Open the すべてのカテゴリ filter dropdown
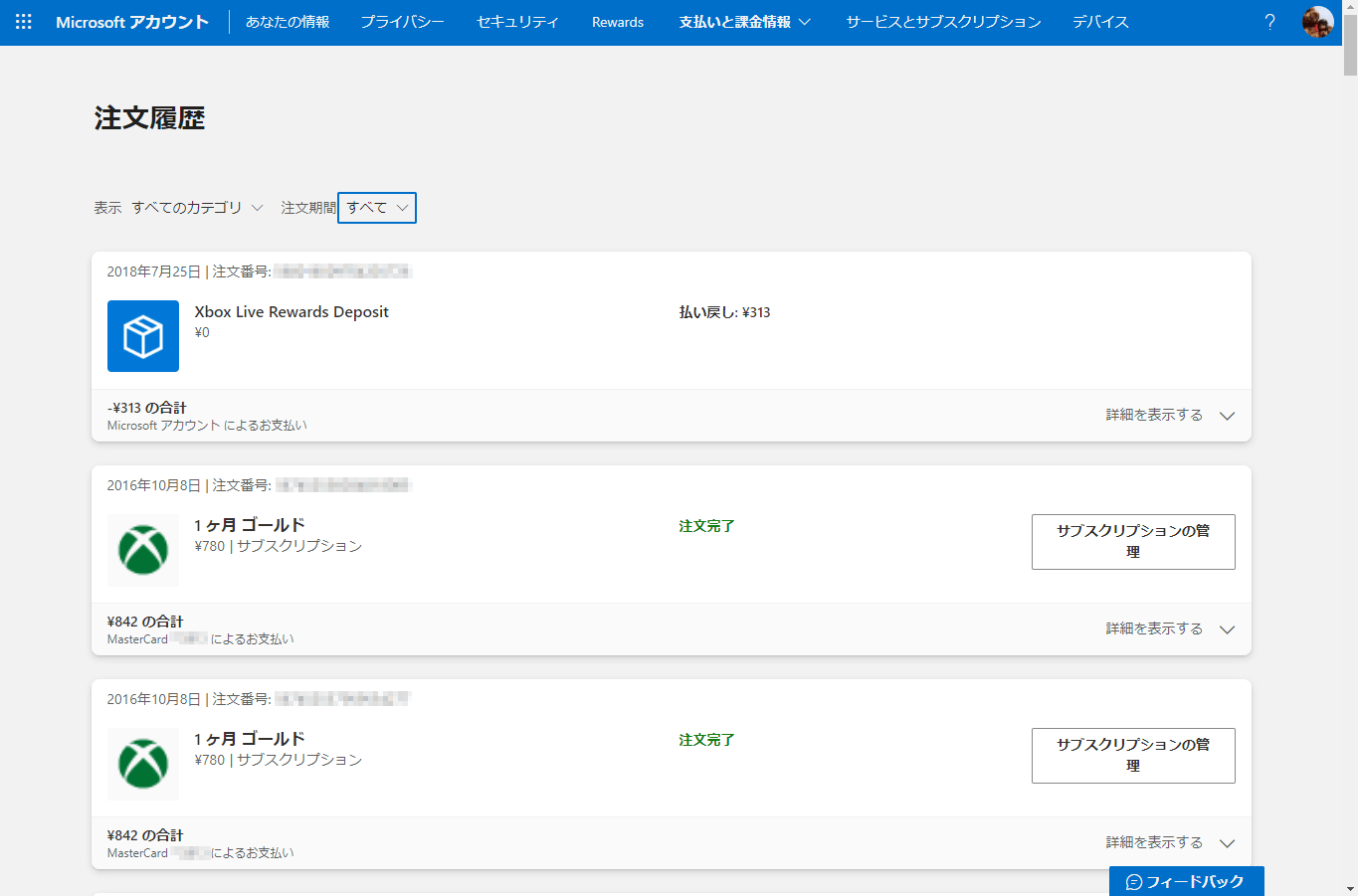This screenshot has height=896, width=1358. (197, 208)
